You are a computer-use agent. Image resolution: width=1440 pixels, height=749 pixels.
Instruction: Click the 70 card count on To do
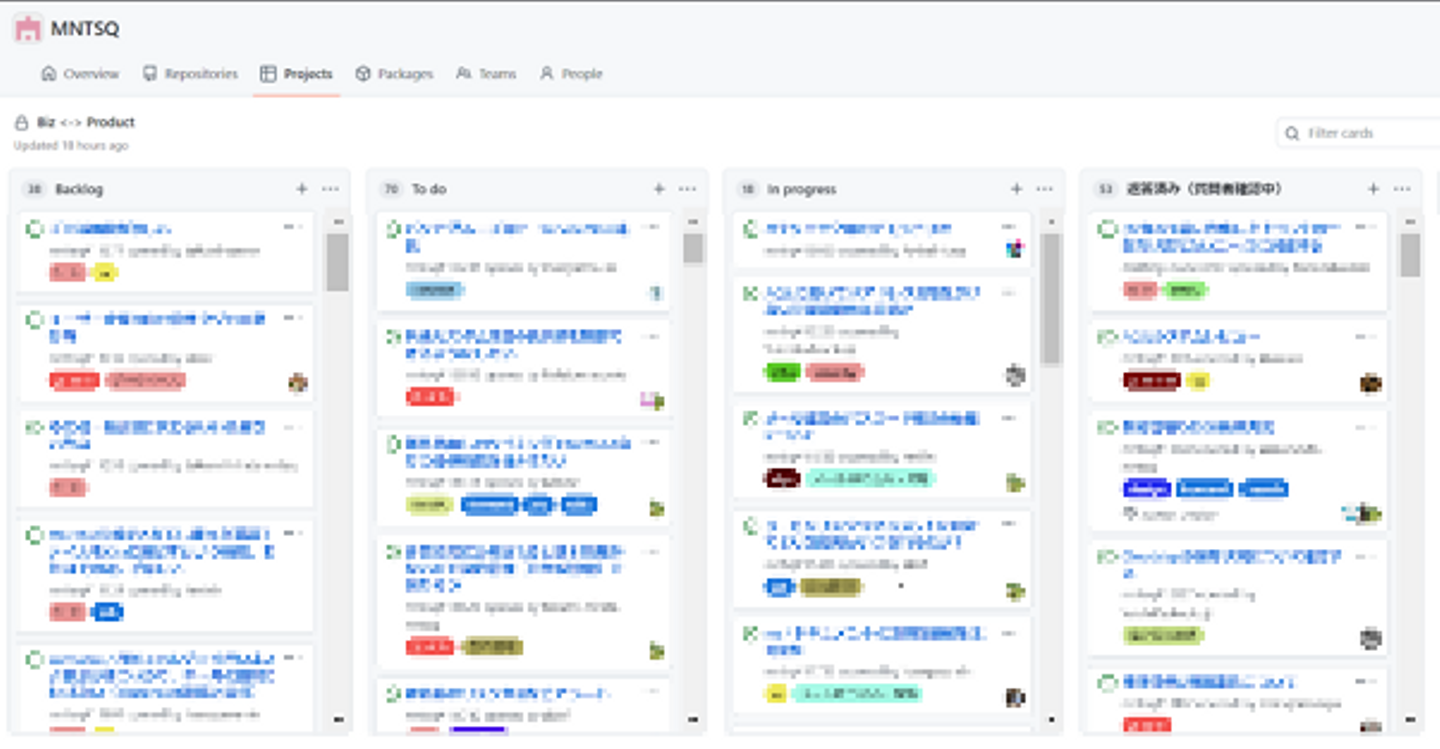[x=391, y=189]
